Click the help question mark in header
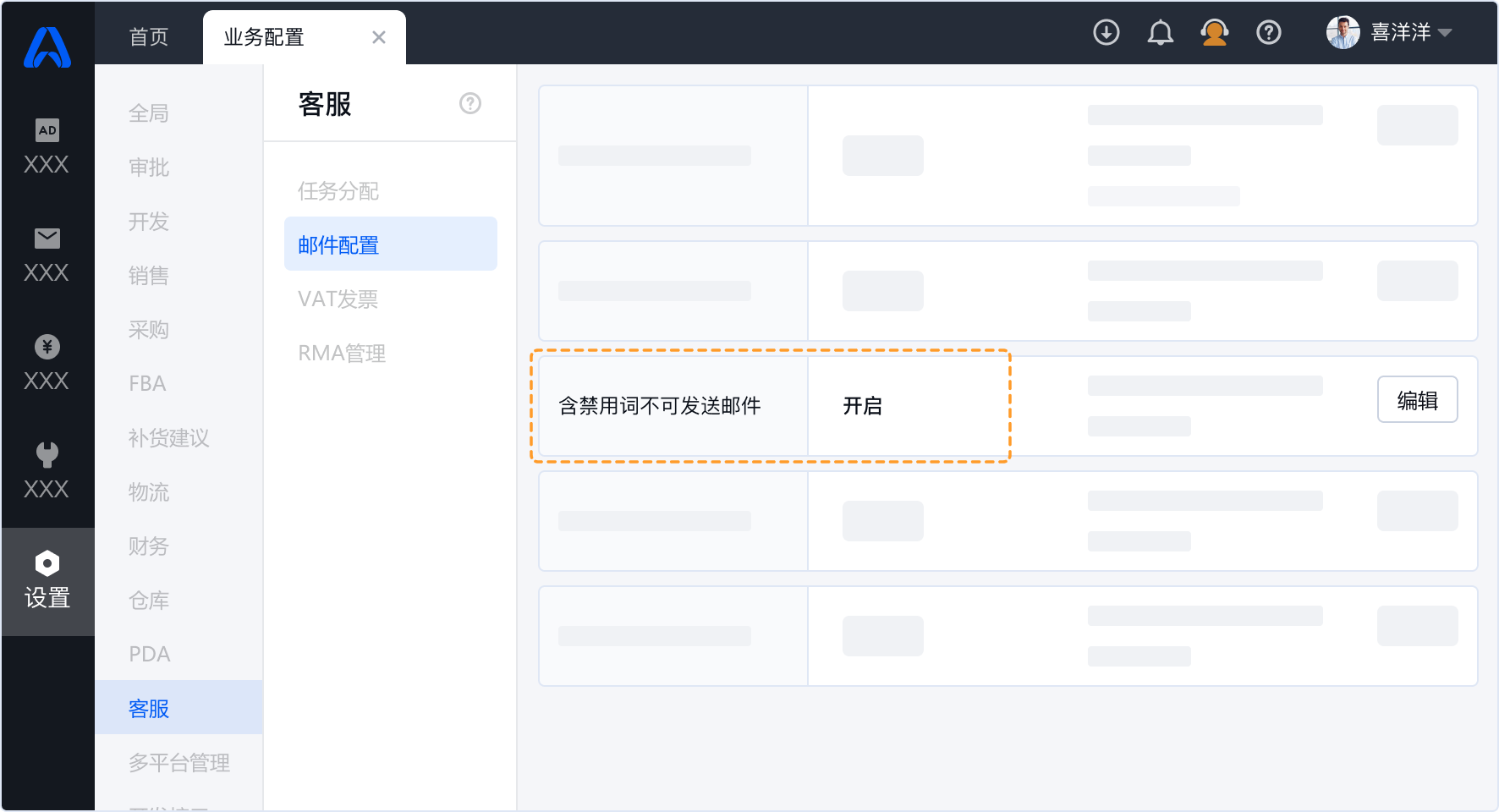Screen dimensions: 1499x812 (1268, 33)
